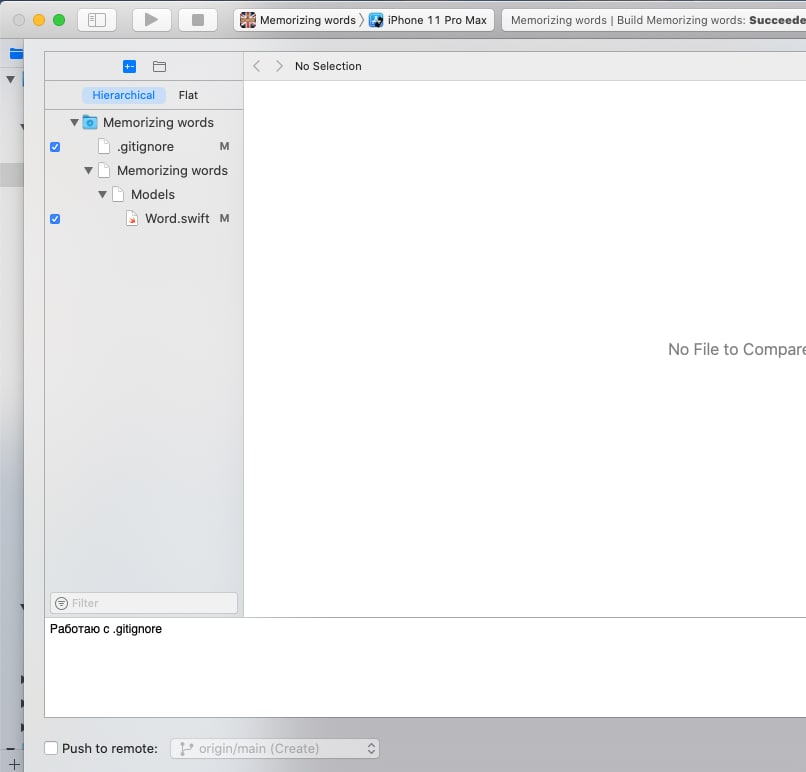Collapse the Models folder

[x=102, y=195]
